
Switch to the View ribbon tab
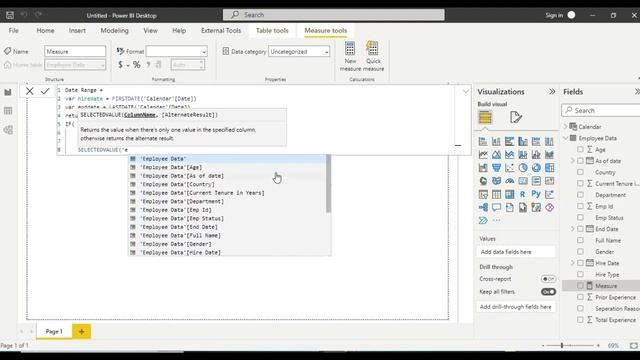coord(150,31)
